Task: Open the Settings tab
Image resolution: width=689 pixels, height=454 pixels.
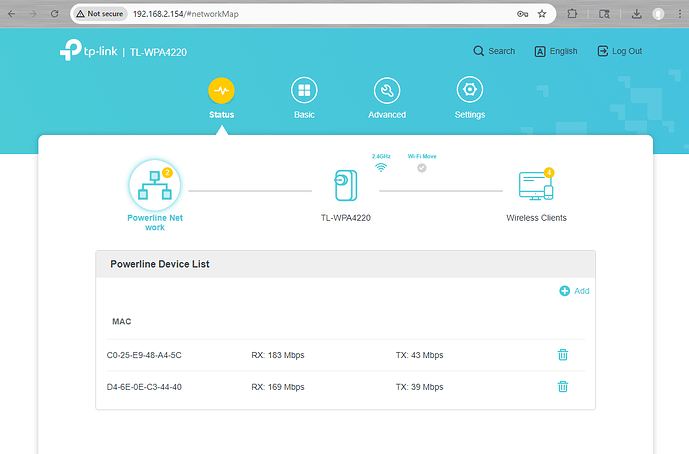Action: click(x=470, y=98)
